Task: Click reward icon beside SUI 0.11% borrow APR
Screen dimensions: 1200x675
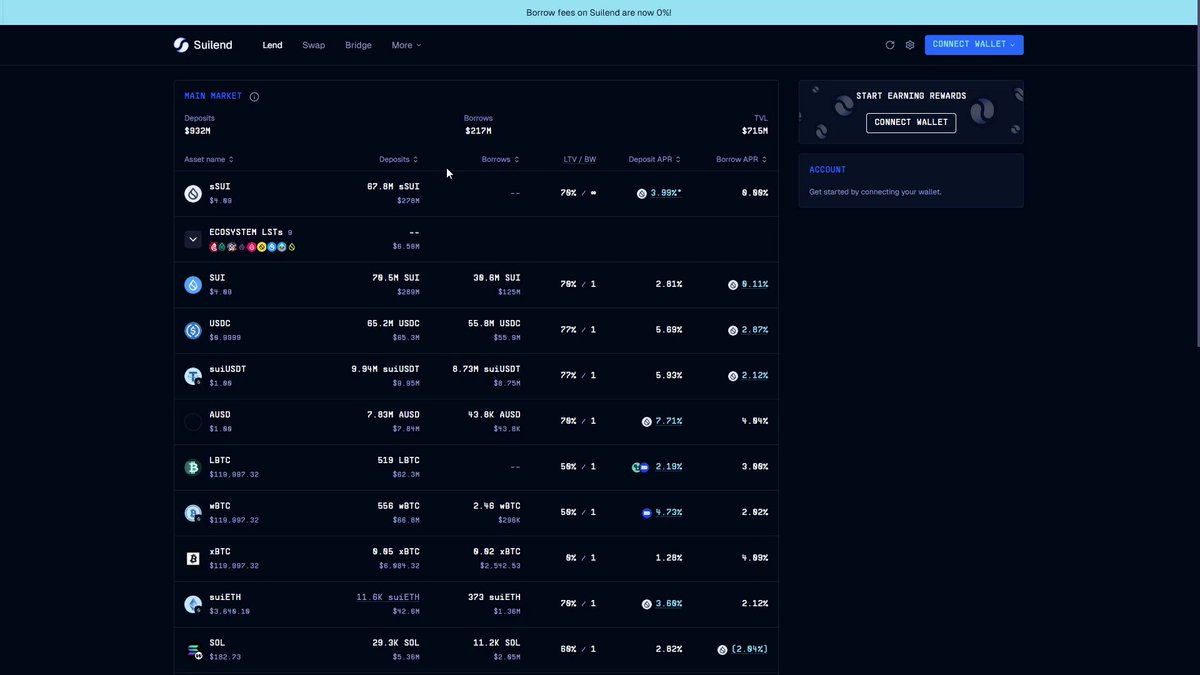Action: (733, 285)
